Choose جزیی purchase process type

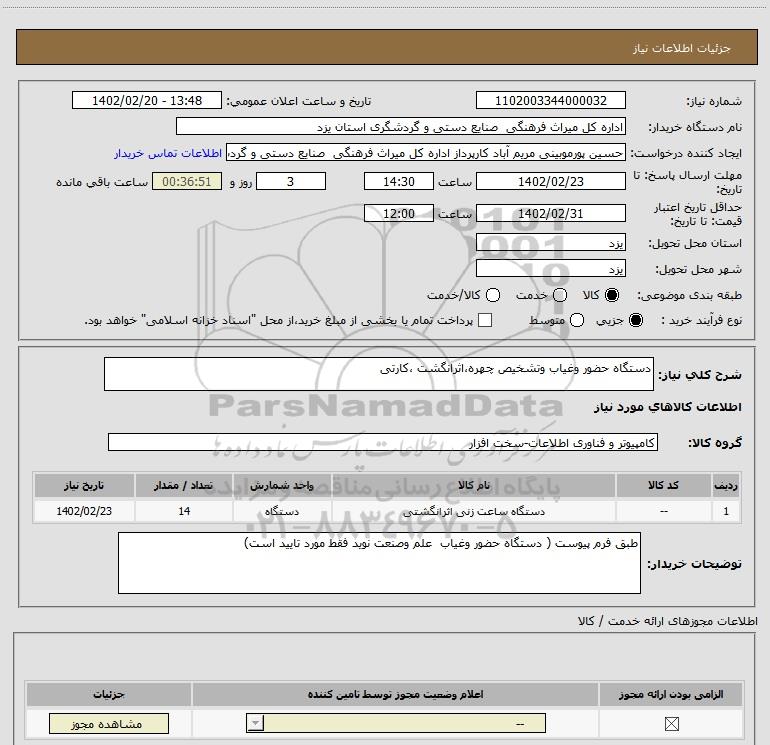pos(636,320)
